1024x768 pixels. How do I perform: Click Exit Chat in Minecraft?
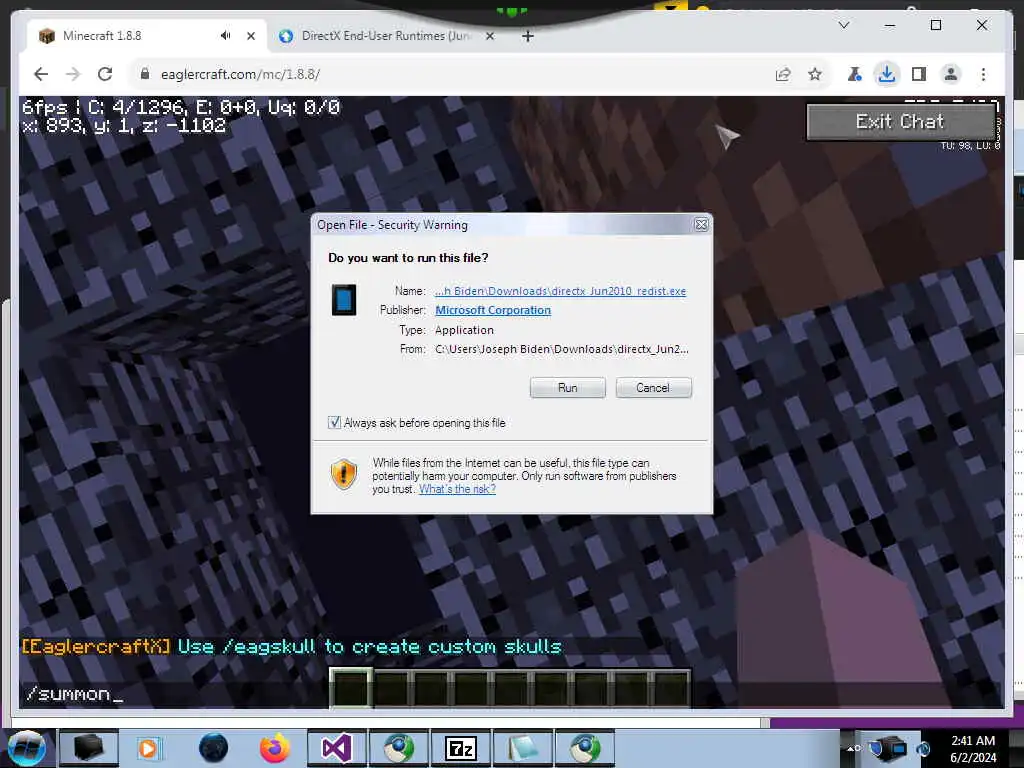900,121
